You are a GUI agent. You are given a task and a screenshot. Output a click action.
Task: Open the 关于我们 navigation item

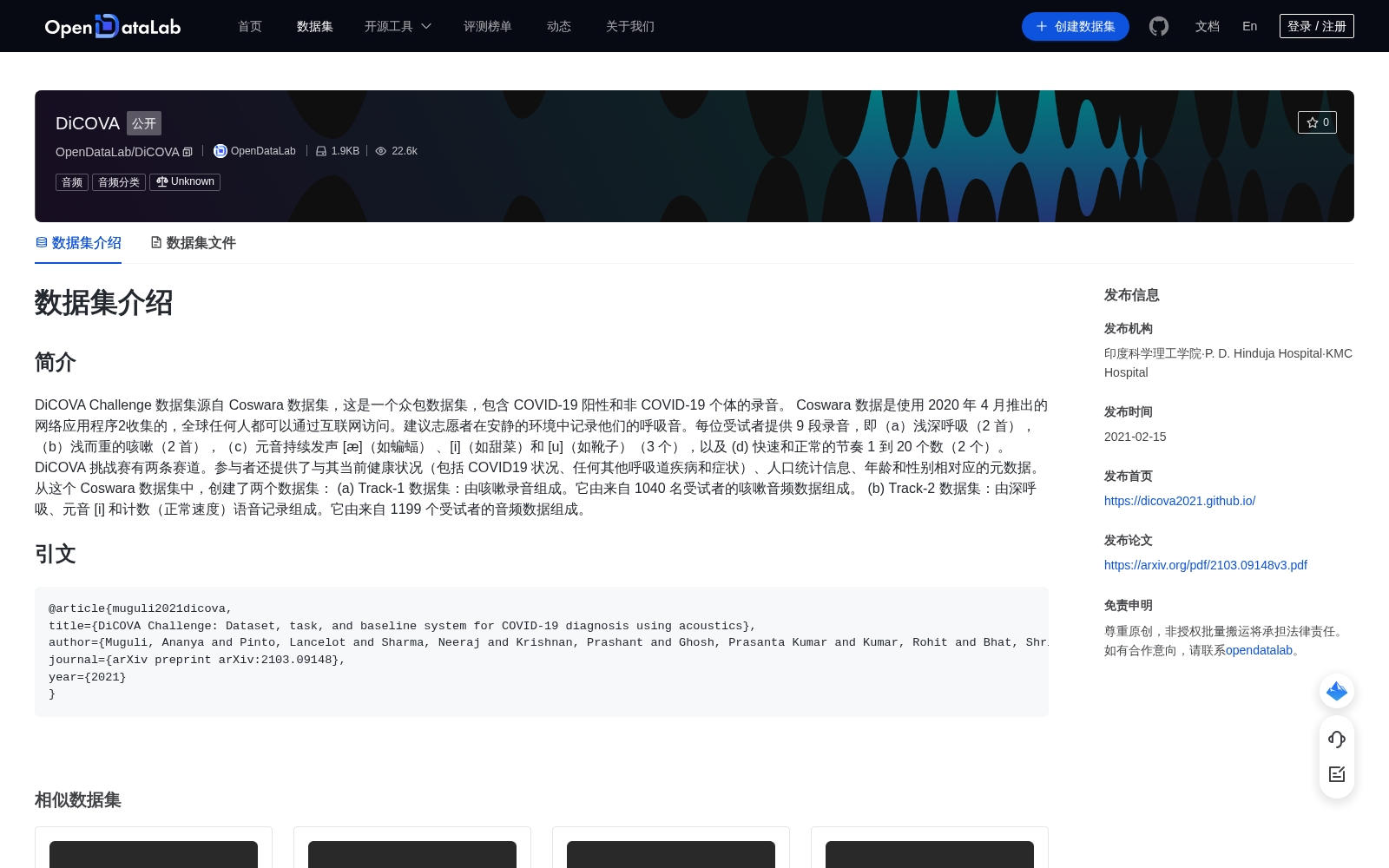pyautogui.click(x=630, y=26)
